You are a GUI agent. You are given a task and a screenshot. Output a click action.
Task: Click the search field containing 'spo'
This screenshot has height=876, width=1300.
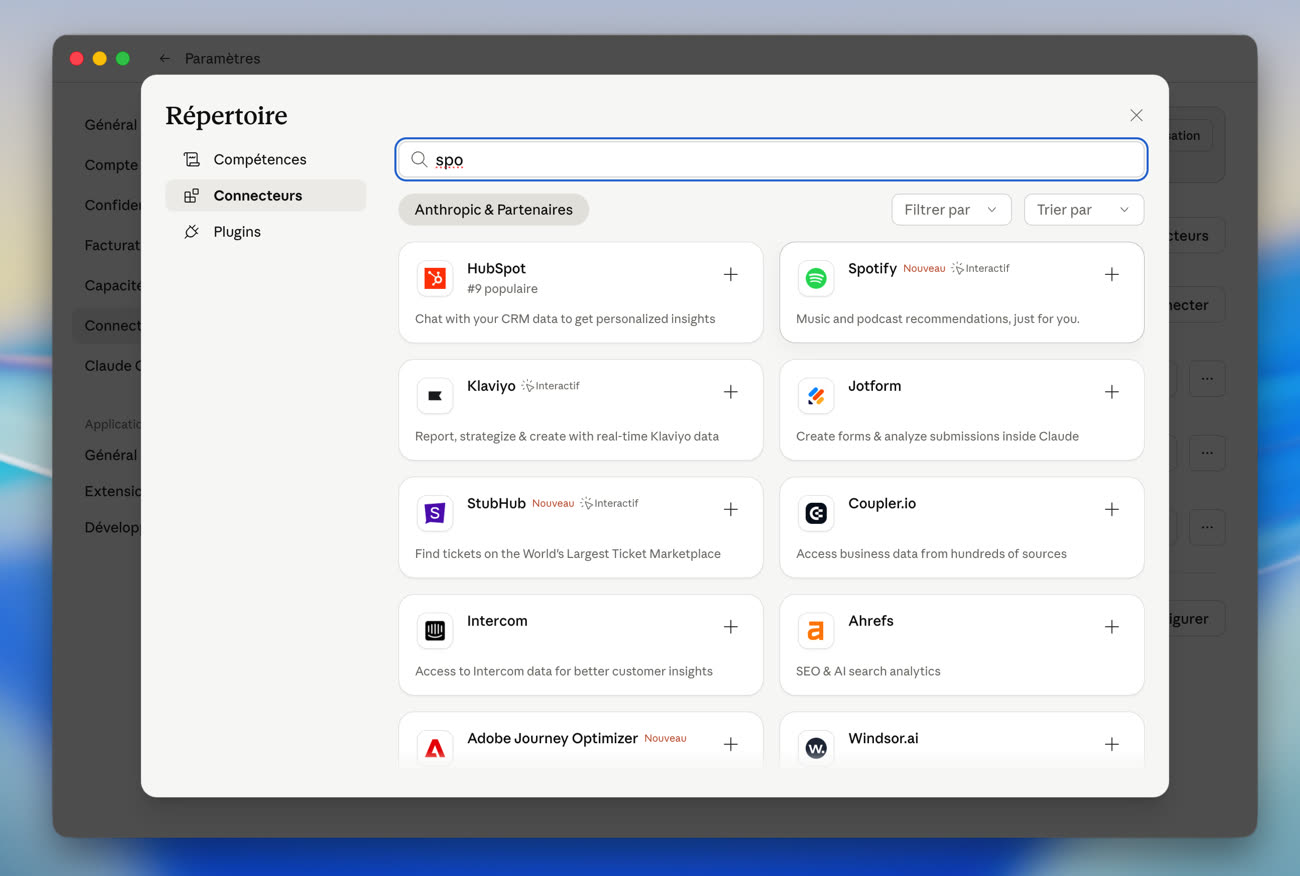click(780, 160)
